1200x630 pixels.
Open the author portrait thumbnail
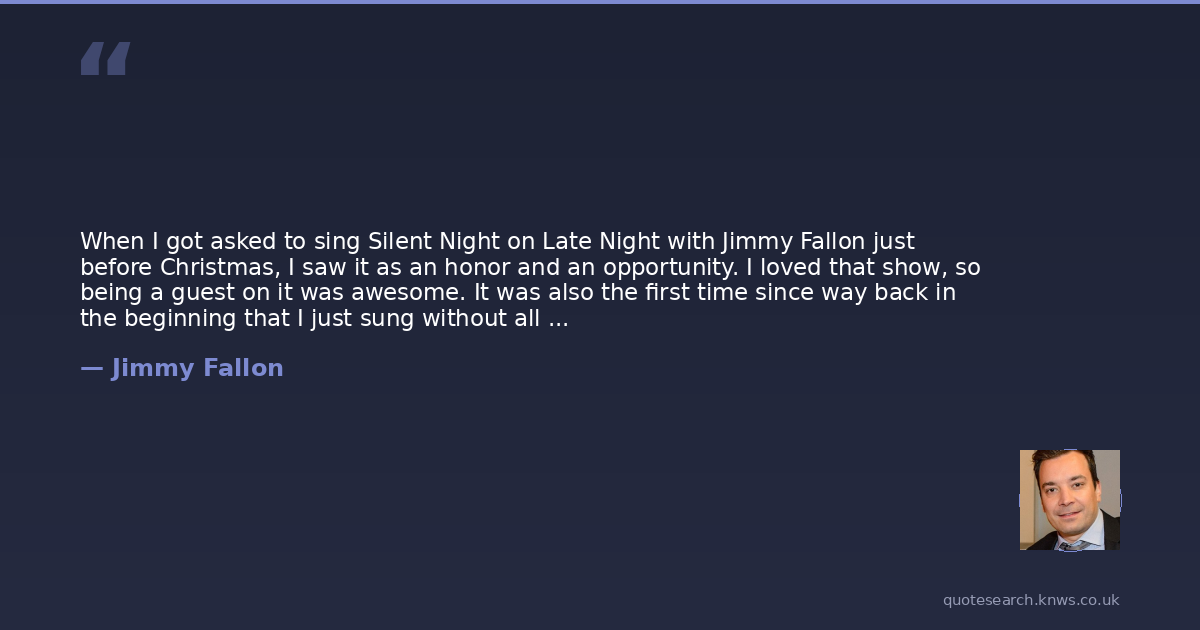pos(1069,499)
